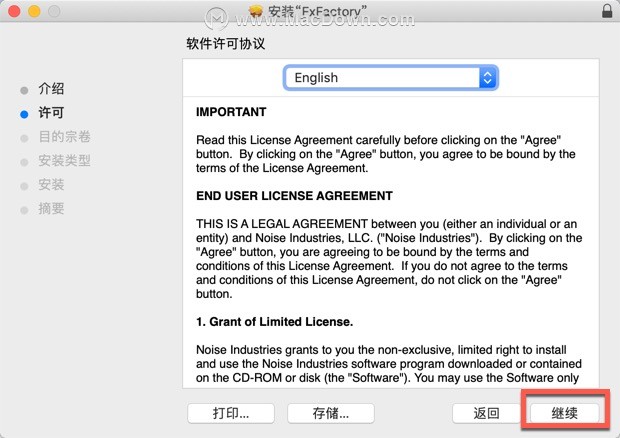Click the 打印... (Print) button
The height and width of the screenshot is (438, 620).
pos(231,413)
